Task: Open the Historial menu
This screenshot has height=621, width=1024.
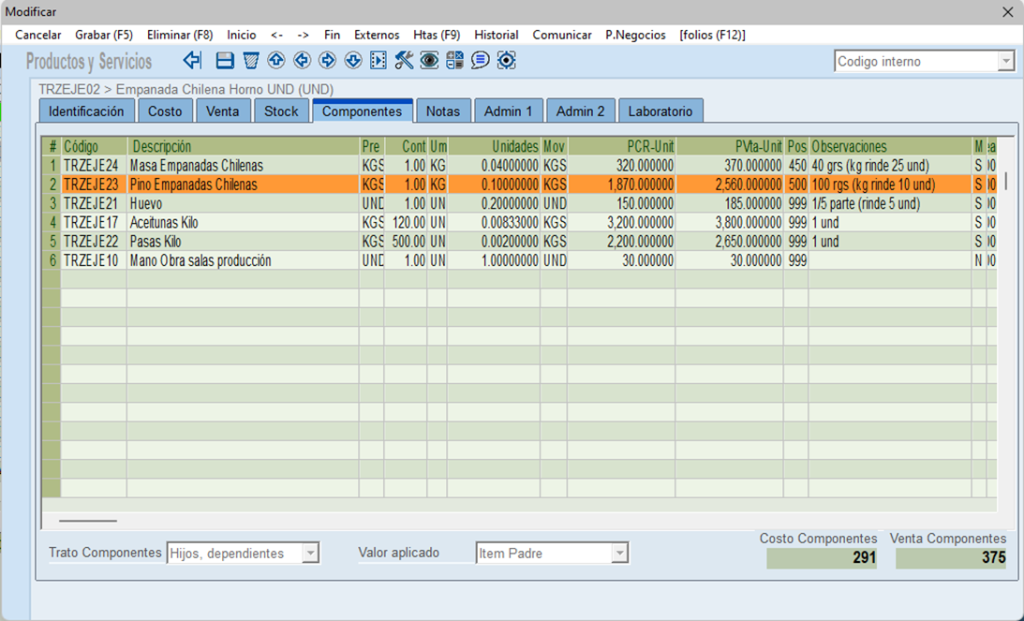Action: (x=496, y=35)
